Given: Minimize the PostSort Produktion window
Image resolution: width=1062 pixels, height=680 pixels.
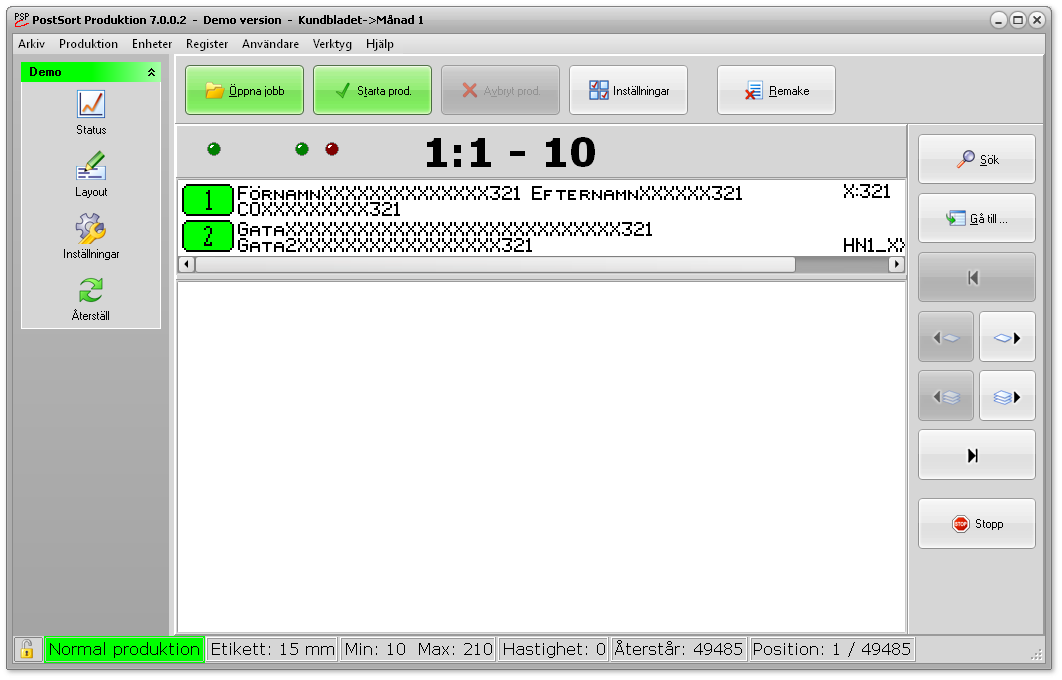Looking at the screenshot, I should pyautogui.click(x=998, y=20).
